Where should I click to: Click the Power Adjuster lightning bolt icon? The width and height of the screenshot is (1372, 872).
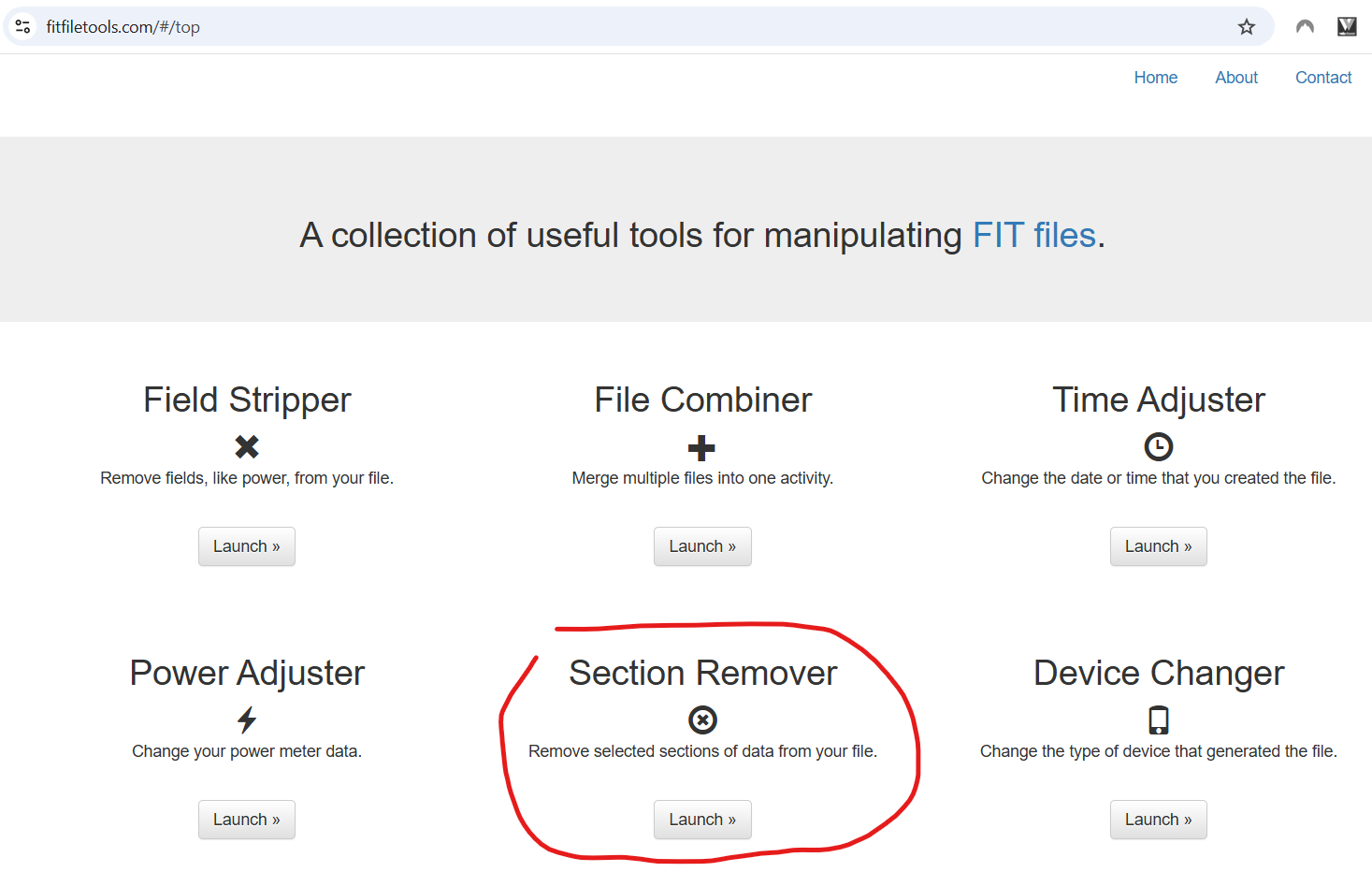[247, 719]
